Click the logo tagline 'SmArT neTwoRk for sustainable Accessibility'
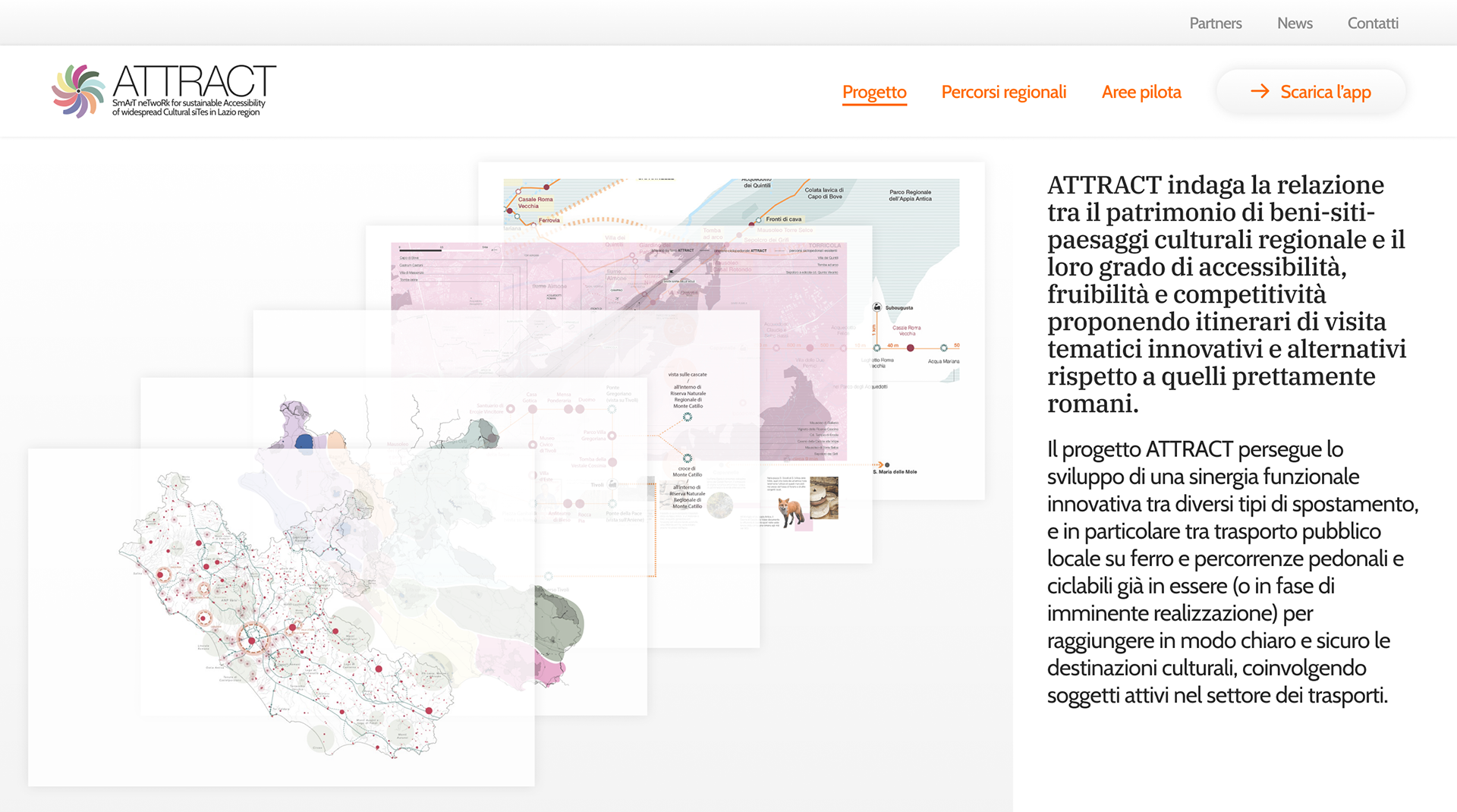Image resolution: width=1457 pixels, height=812 pixels. click(189, 103)
